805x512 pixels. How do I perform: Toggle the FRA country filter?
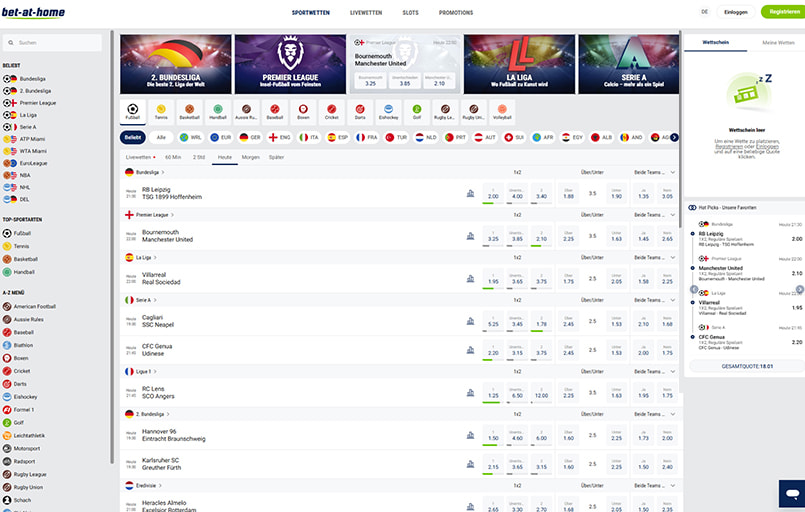click(367, 138)
